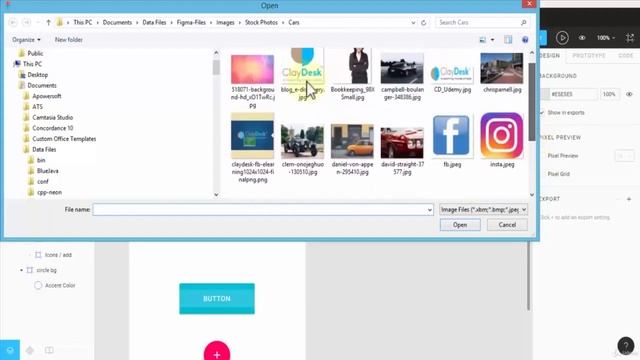Click the teal BUTTON on canvas
640x360 pixels.
tap(217, 299)
